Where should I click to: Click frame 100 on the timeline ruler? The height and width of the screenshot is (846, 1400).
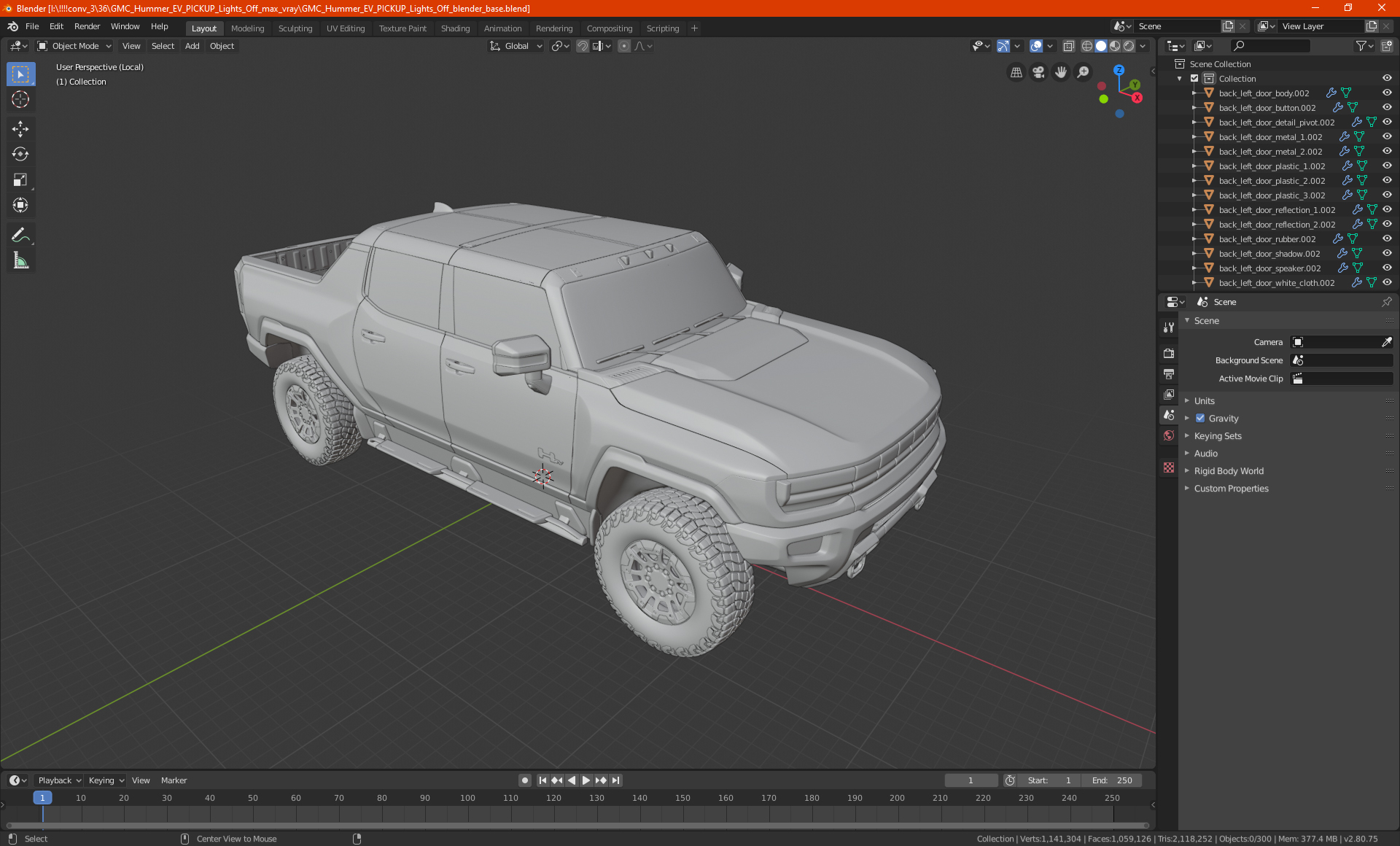(x=467, y=798)
